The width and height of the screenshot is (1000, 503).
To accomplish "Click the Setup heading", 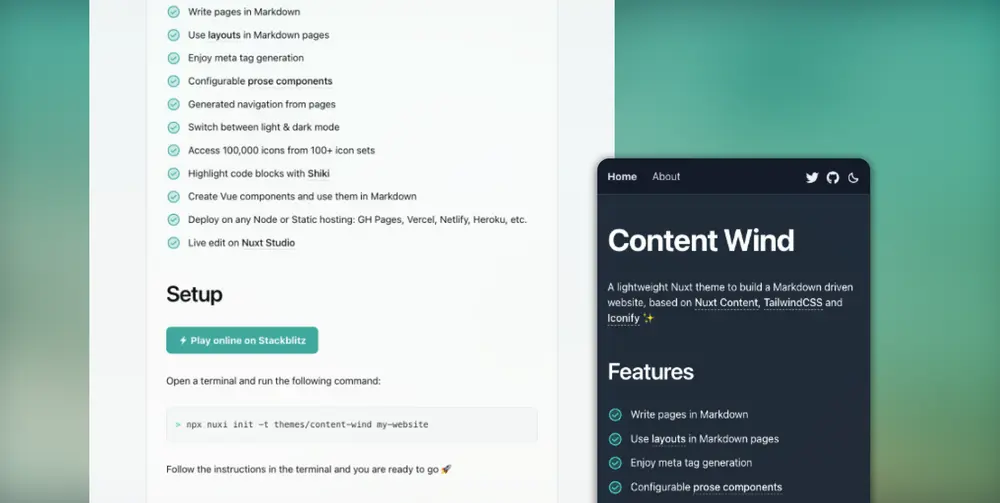I will pyautogui.click(x=195, y=294).
